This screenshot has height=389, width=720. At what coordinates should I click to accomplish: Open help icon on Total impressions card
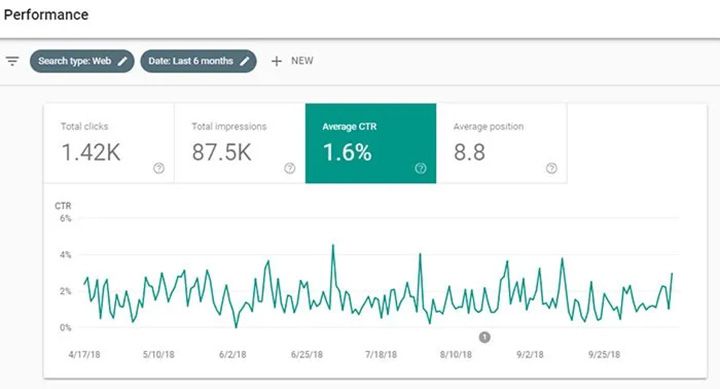(290, 168)
